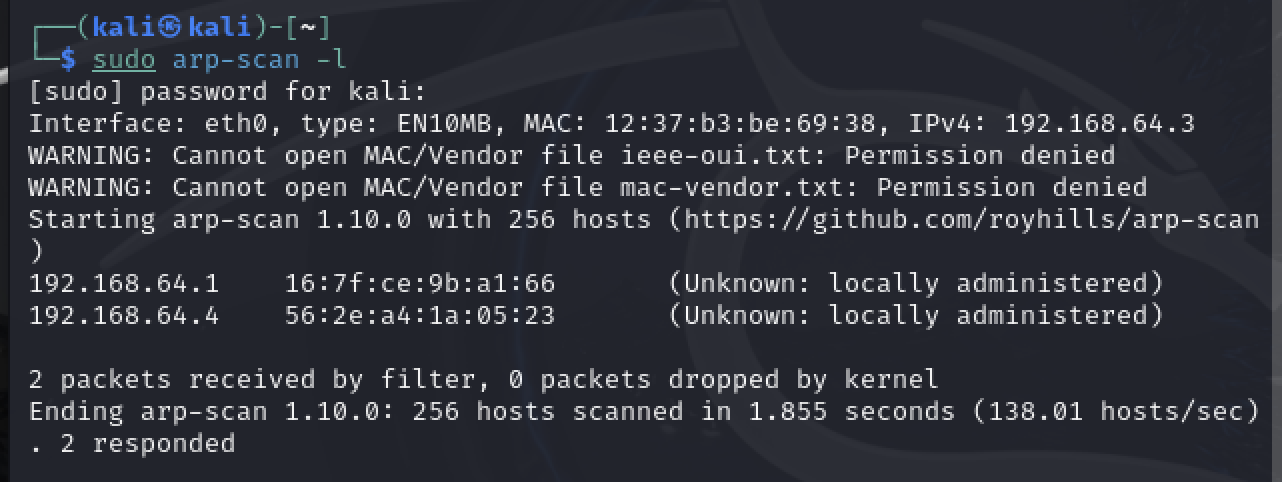This screenshot has height=482, width=1282.
Task: Select MAC address 56:2e:a4:1a:05:23
Action: click(x=420, y=316)
